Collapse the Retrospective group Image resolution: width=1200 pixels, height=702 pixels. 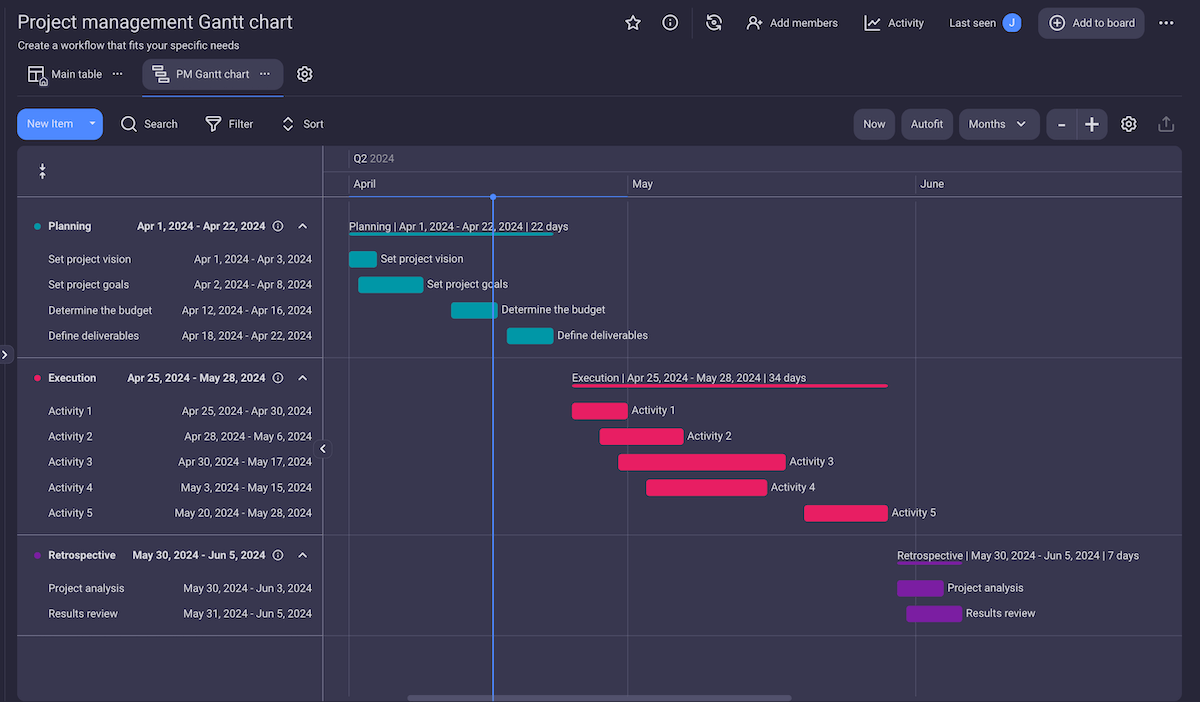point(303,555)
